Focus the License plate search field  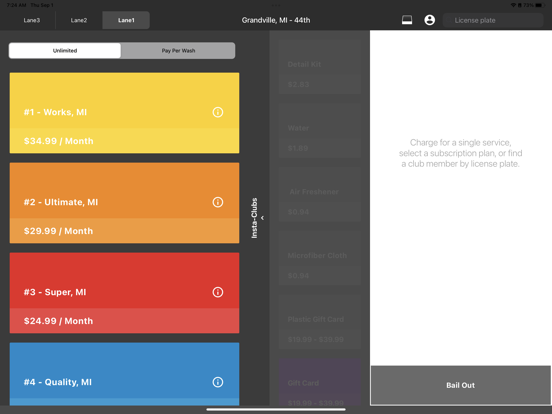coord(493,20)
